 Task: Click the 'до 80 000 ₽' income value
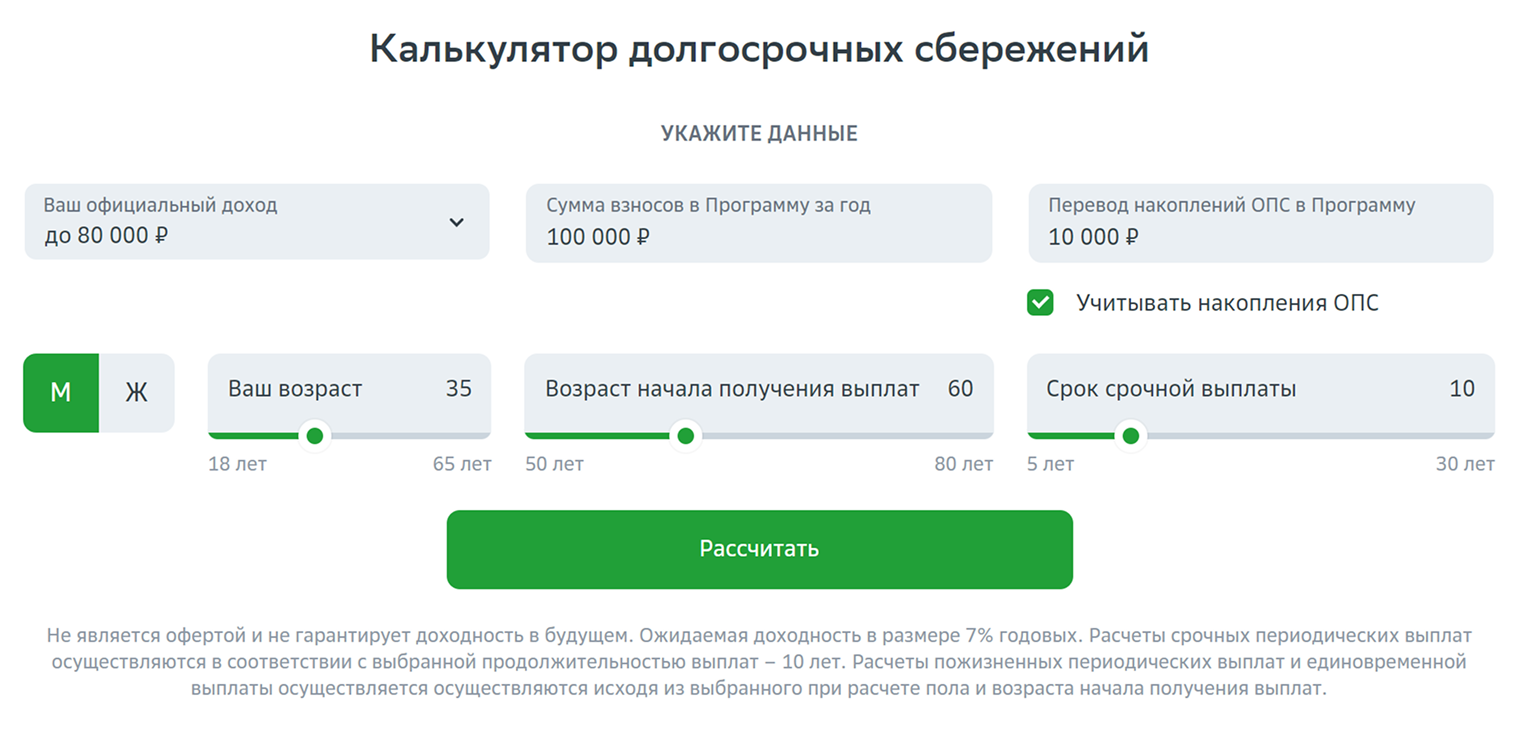[105, 236]
